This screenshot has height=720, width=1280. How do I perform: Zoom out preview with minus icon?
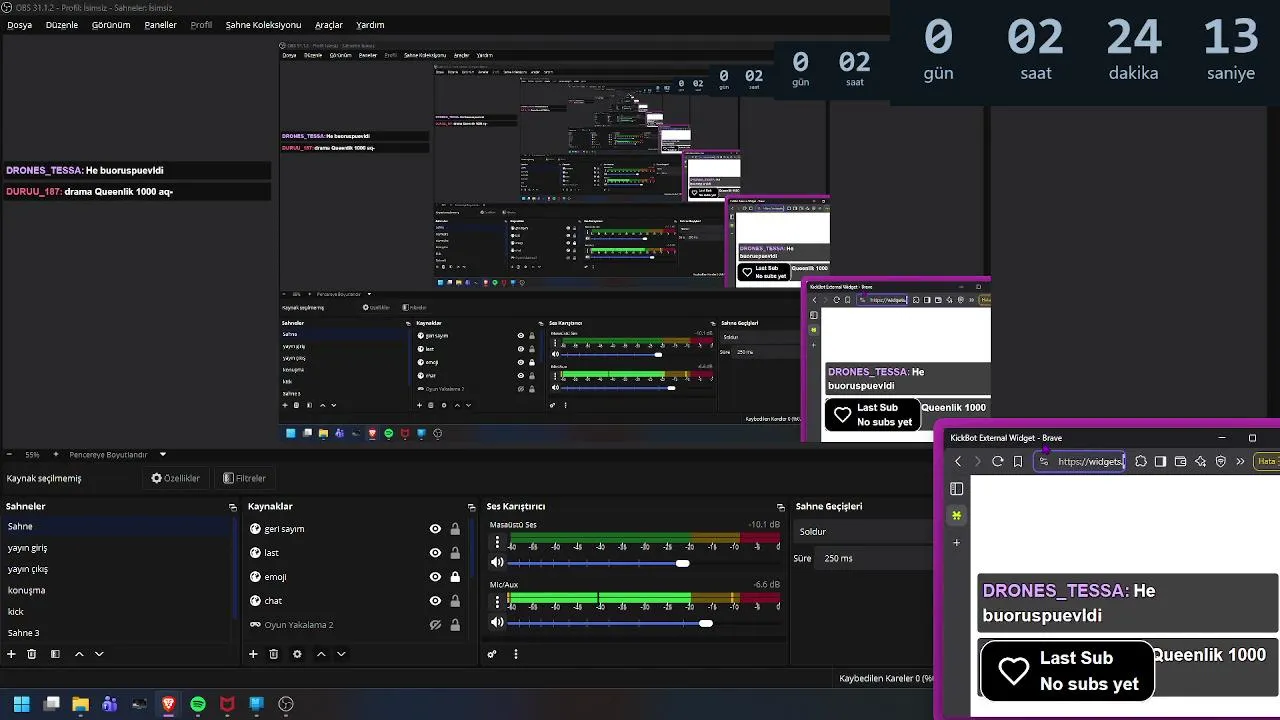[x=10, y=454]
